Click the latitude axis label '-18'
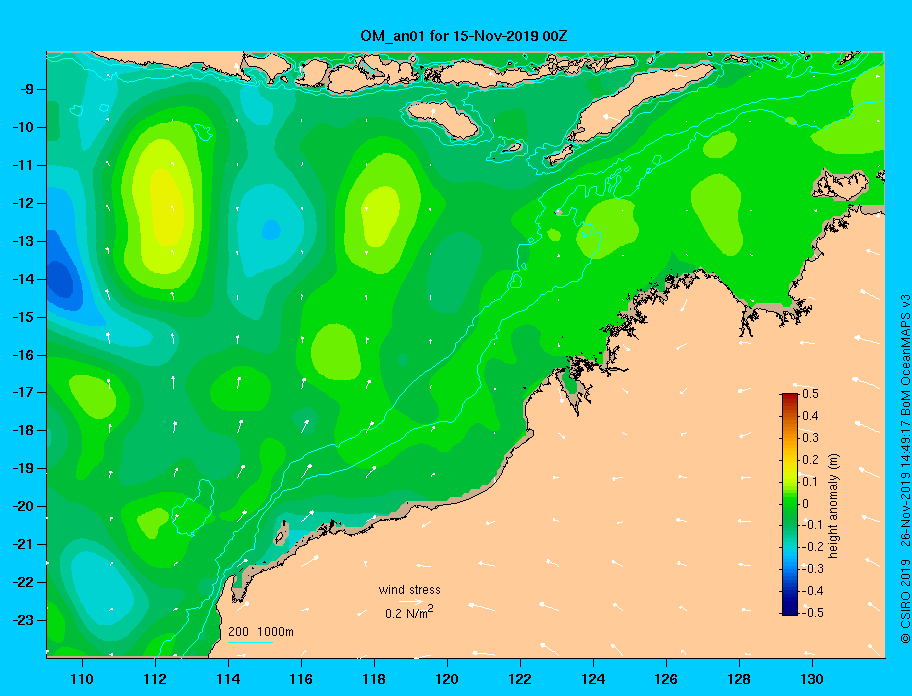Viewport: 912px width, 696px height. pyautogui.click(x=24, y=430)
